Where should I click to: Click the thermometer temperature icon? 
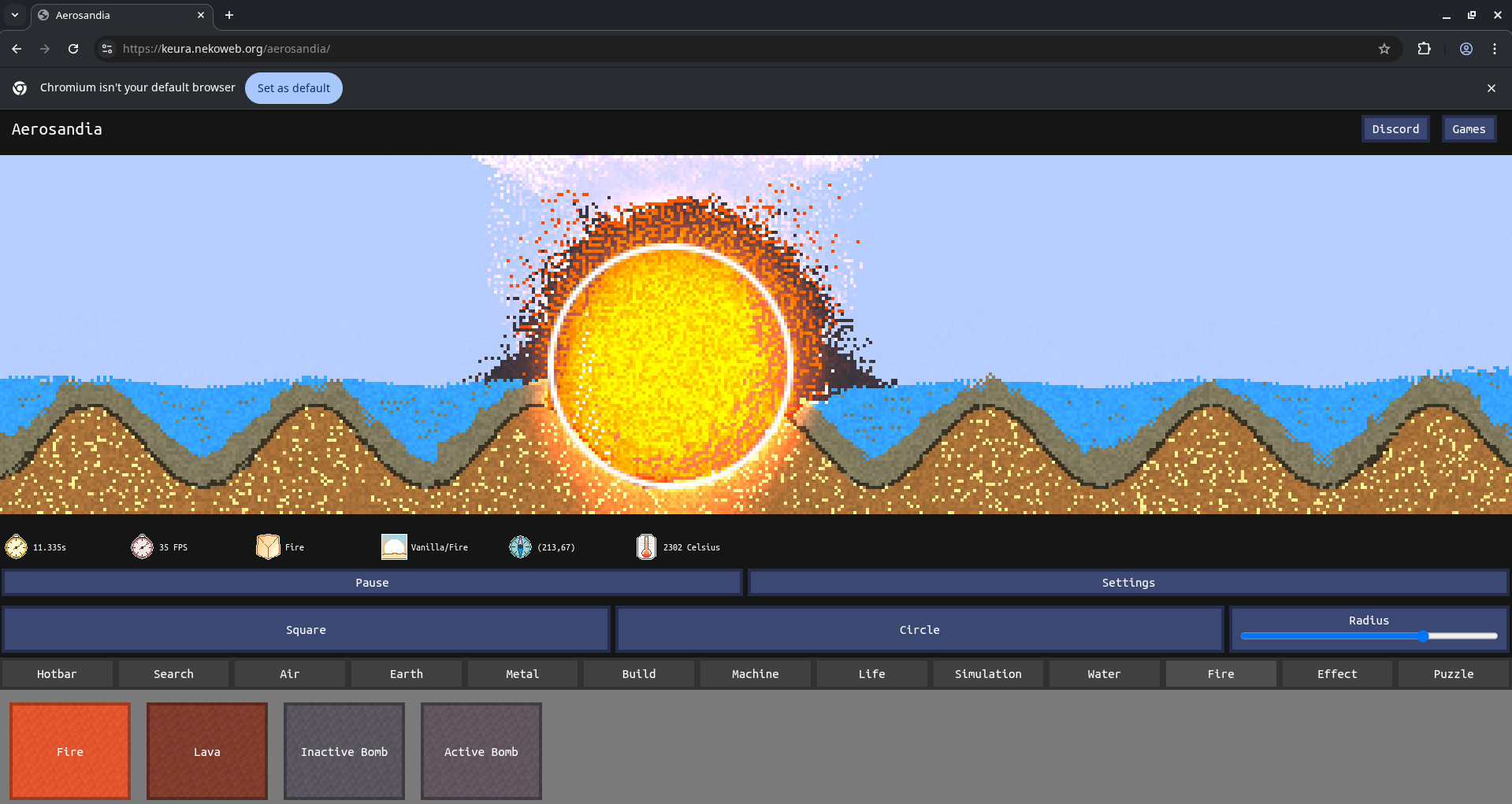pos(646,546)
